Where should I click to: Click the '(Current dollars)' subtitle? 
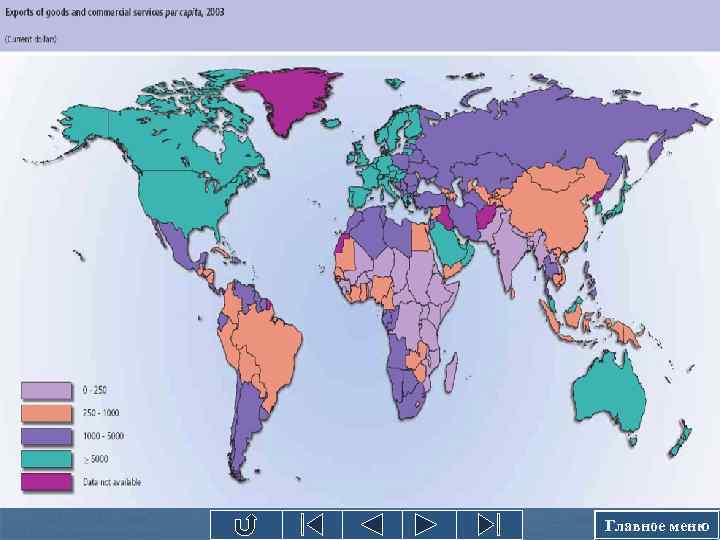tap(31, 39)
